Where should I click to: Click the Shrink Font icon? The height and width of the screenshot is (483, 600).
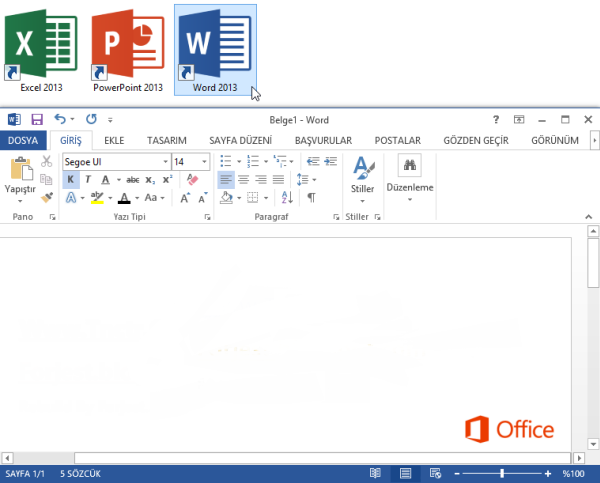coord(203,198)
